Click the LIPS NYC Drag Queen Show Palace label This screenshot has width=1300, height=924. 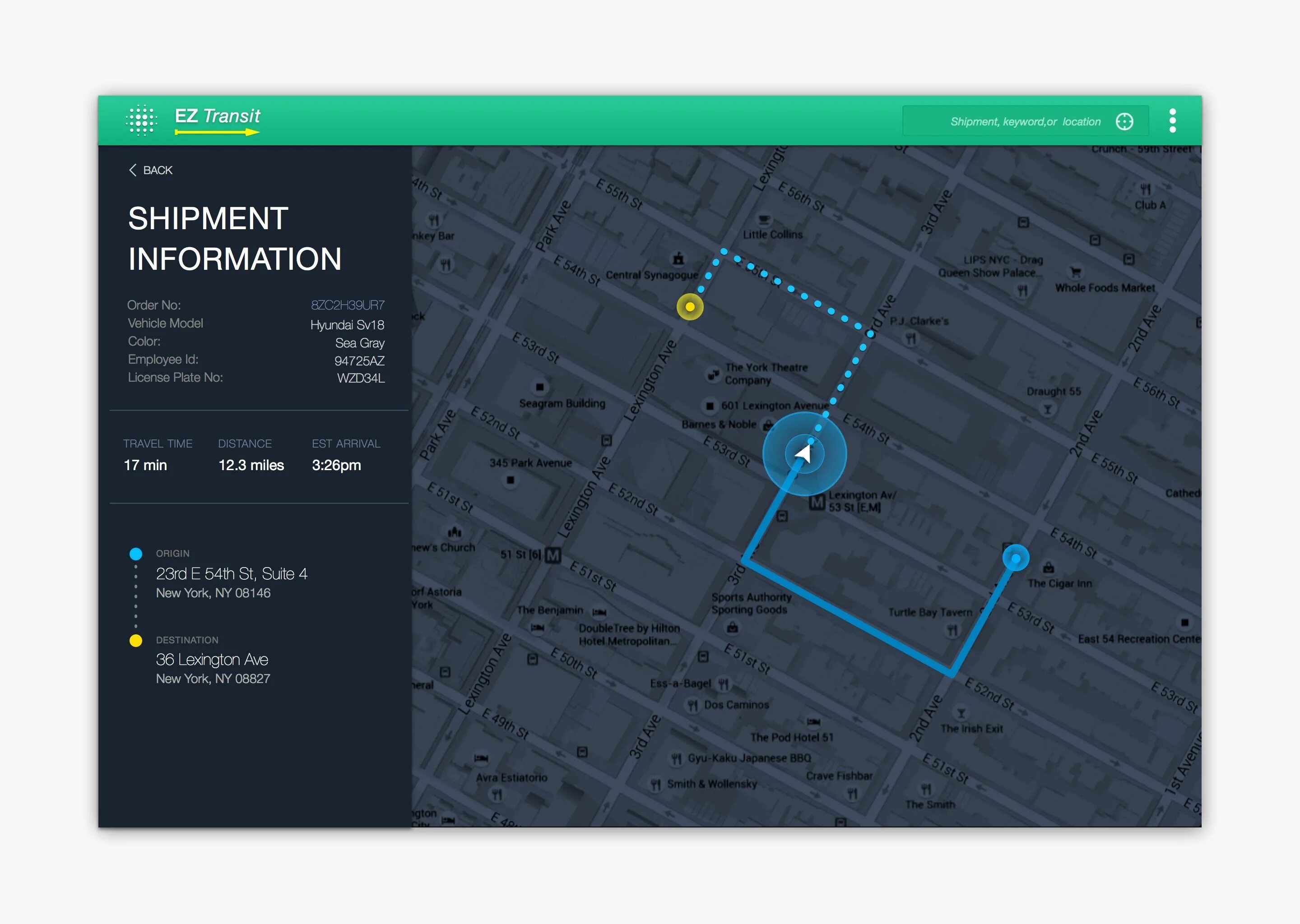click(990, 266)
